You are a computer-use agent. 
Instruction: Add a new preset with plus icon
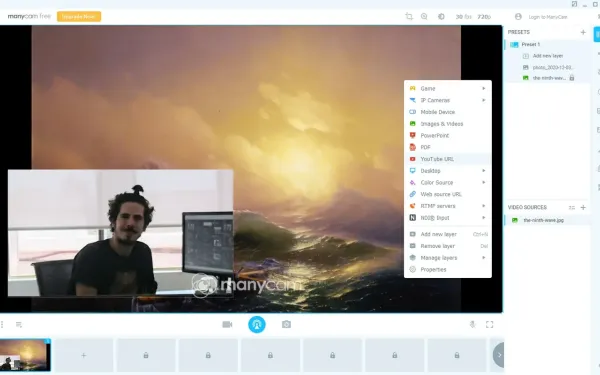pyautogui.click(x=583, y=32)
